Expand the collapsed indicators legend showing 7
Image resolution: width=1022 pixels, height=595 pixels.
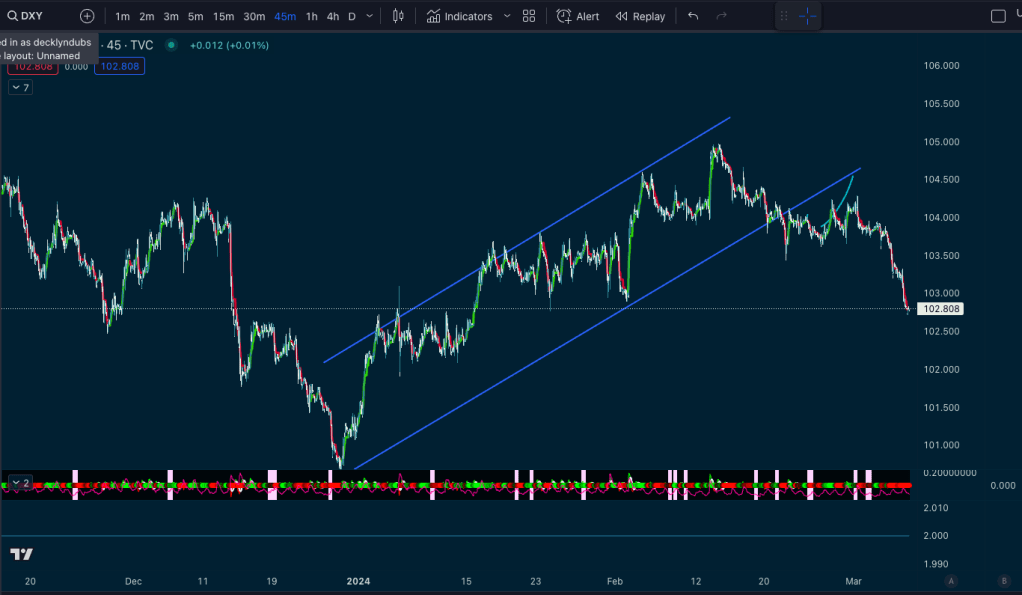[20, 87]
